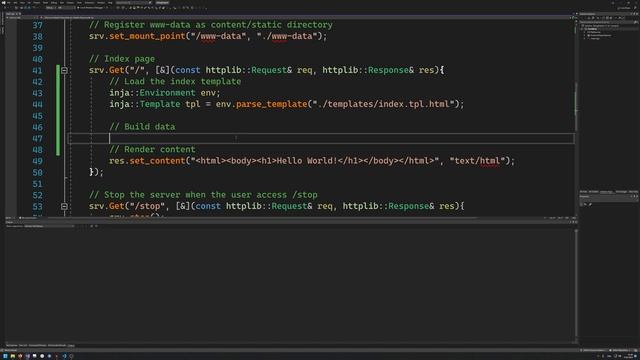The width and height of the screenshot is (640, 360).
Task: Open the Debug menu
Action: pyautogui.click(x=53, y=3)
